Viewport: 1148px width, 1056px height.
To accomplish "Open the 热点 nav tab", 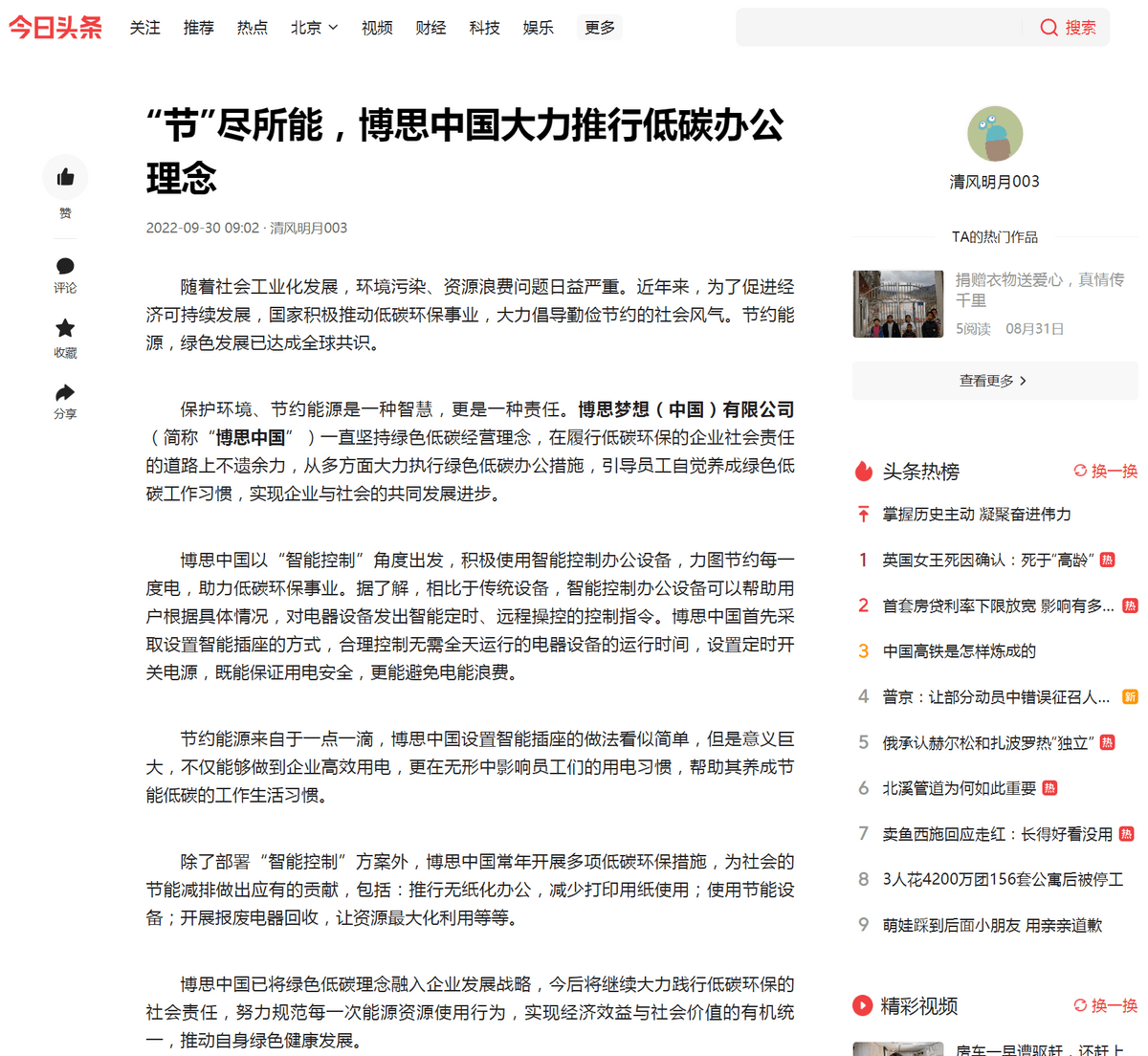I will pyautogui.click(x=253, y=28).
